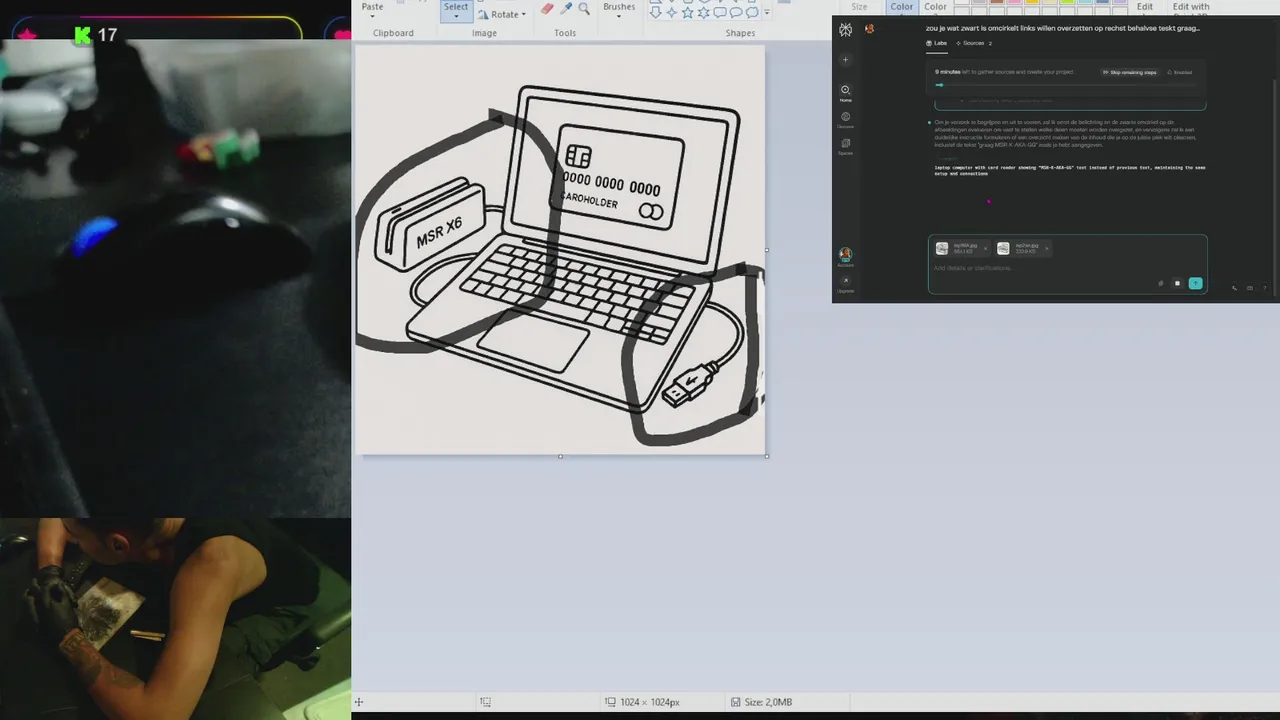
Task: Open the Account avatar in sidebar
Action: [x=846, y=256]
